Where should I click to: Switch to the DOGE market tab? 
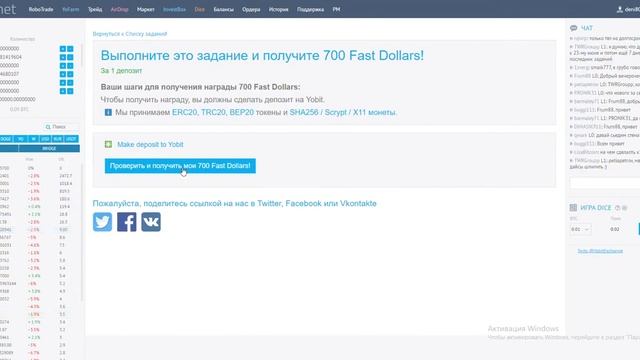coord(6,139)
